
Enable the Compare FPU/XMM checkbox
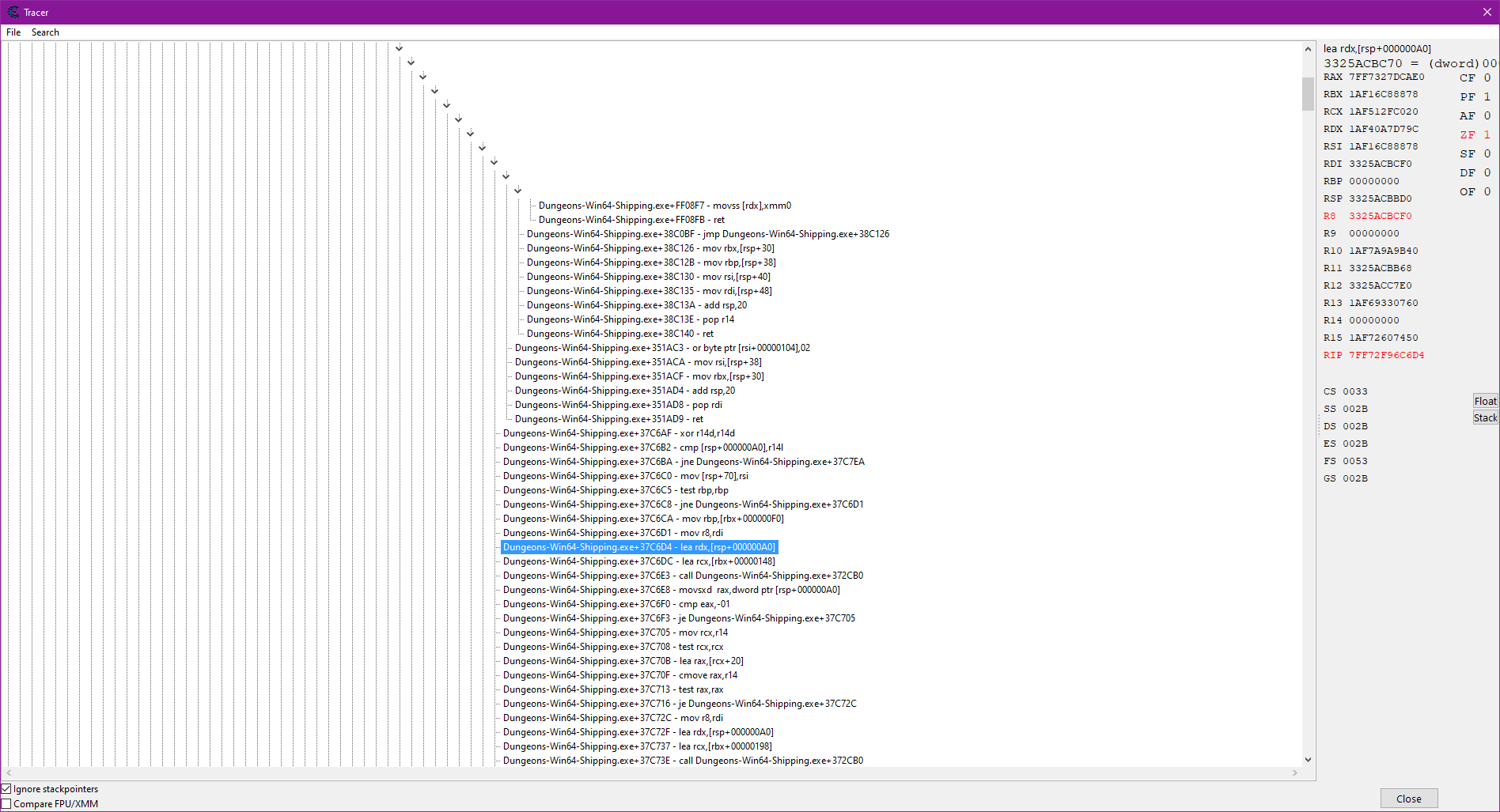tap(6, 804)
